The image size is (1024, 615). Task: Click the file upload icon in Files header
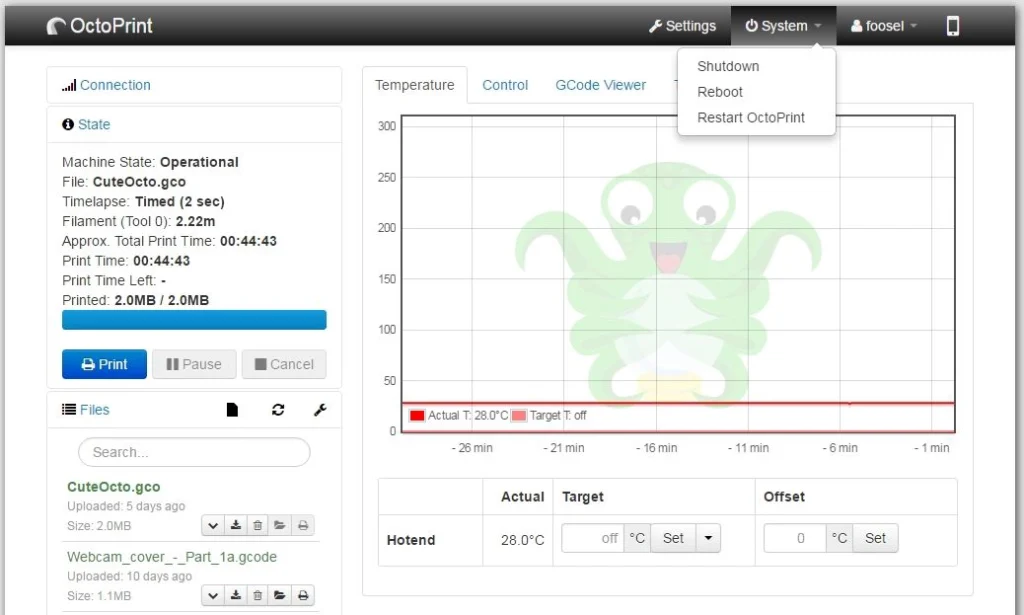[232, 409]
